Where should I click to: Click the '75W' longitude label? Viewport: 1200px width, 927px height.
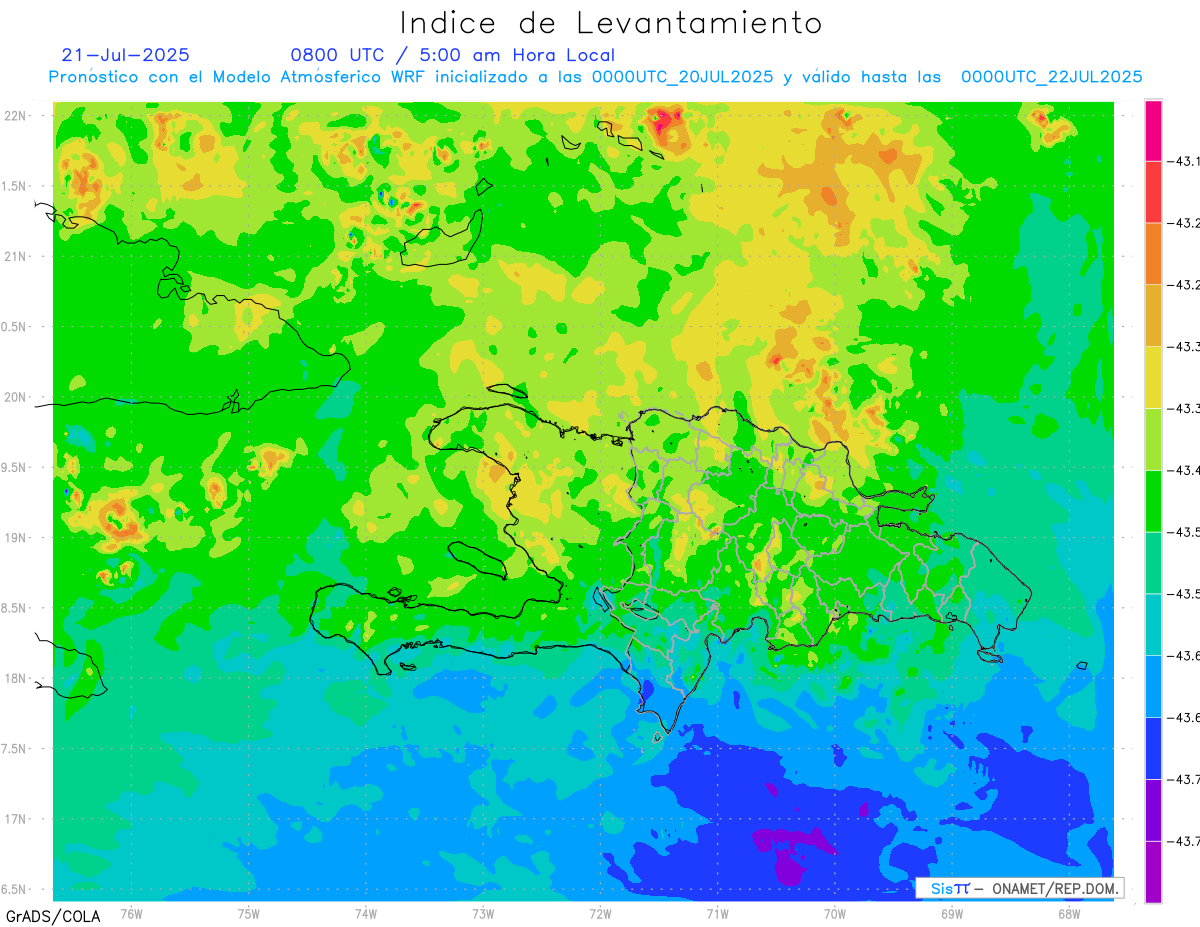pos(249,913)
